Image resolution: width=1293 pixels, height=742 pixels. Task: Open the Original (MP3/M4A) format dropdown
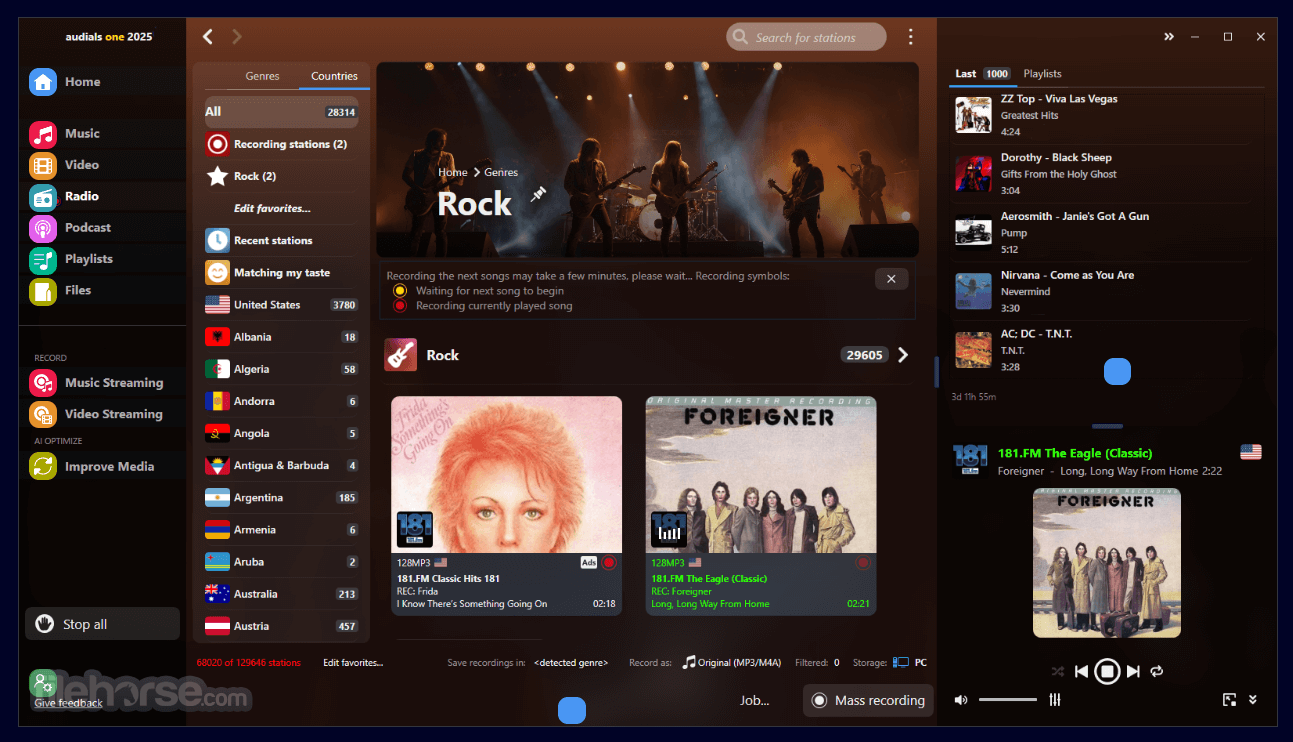pyautogui.click(x=731, y=662)
